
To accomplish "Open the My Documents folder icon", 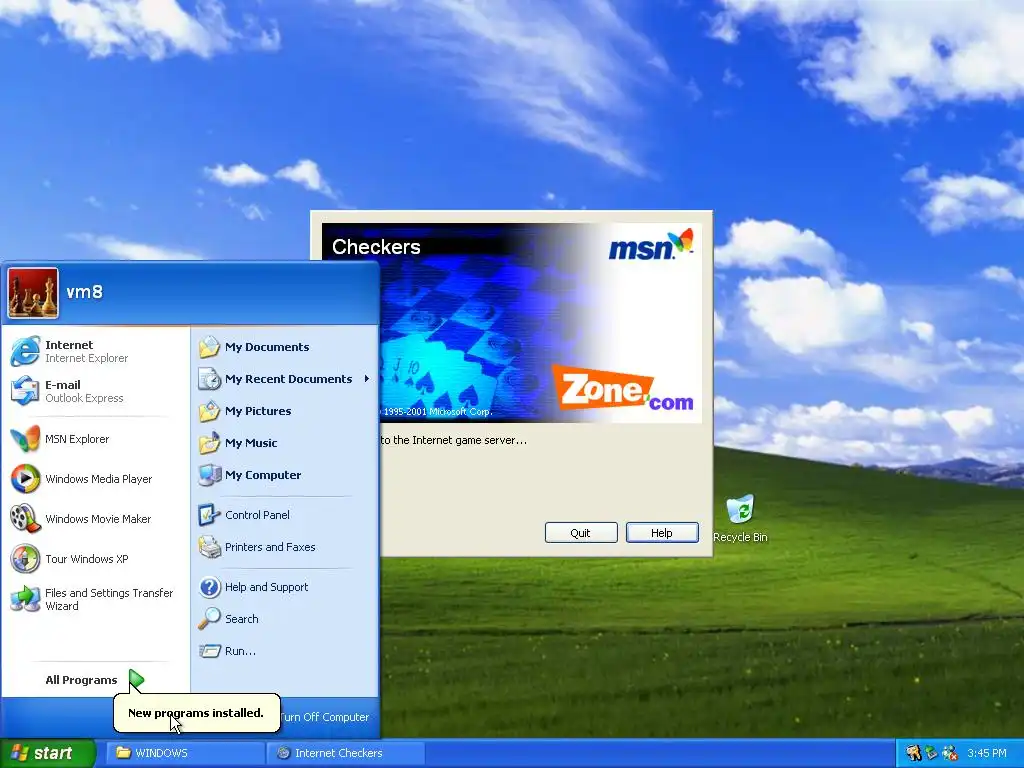I will 210,347.
